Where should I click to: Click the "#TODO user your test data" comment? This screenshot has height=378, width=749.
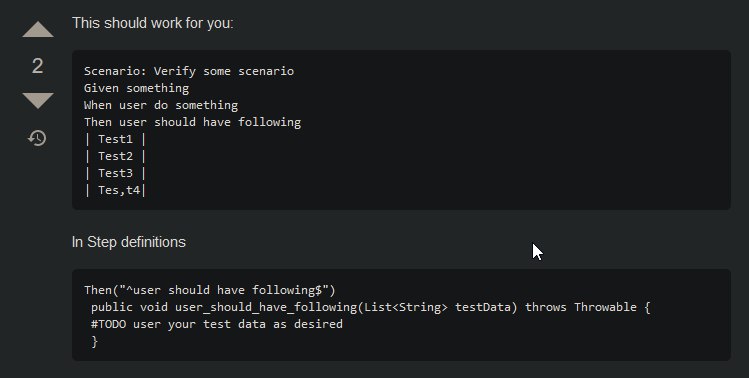[x=178, y=324]
